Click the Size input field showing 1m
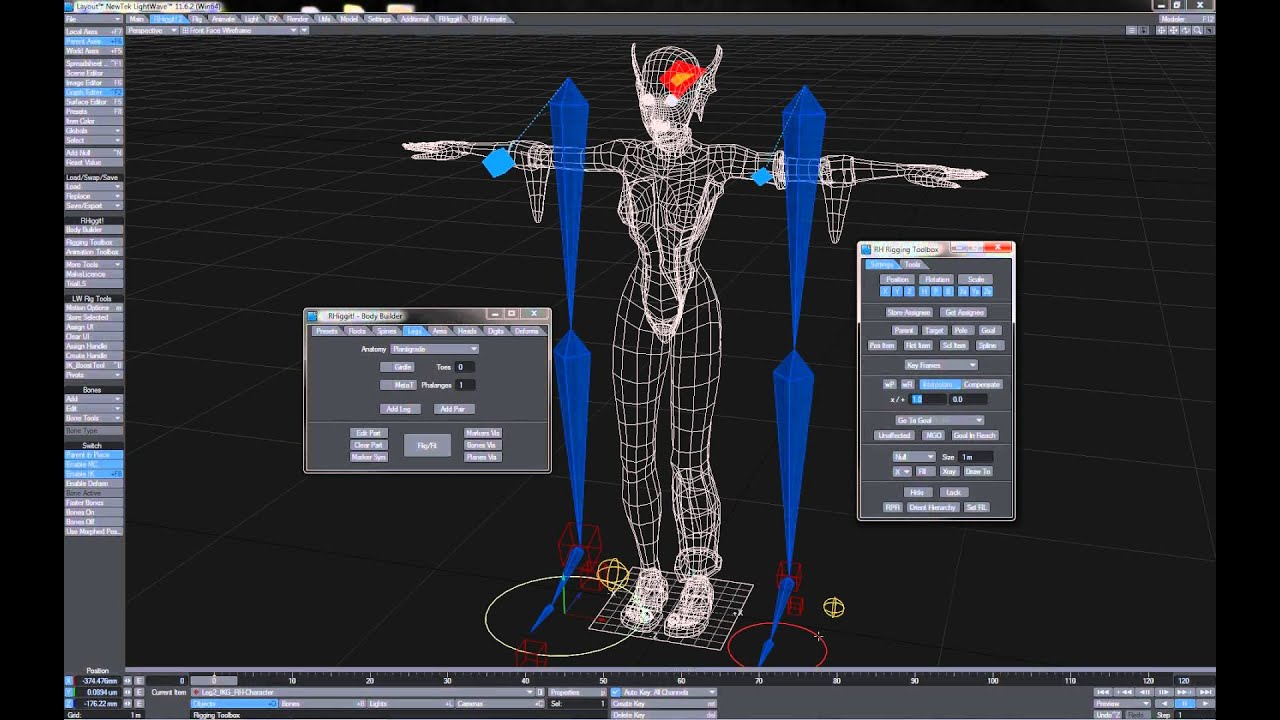This screenshot has height=720, width=1280. (x=976, y=457)
